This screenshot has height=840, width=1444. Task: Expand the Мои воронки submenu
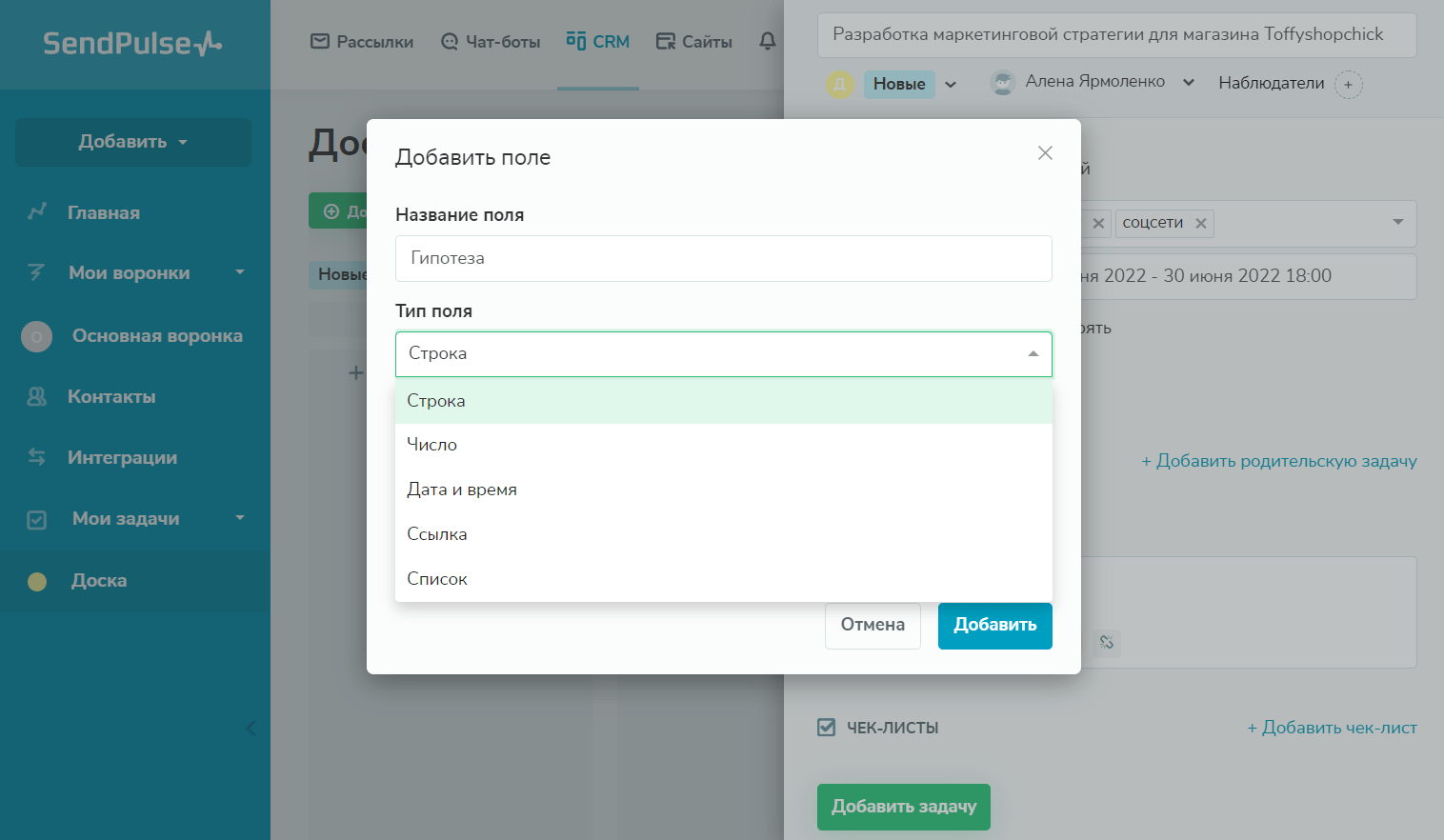coord(240,272)
